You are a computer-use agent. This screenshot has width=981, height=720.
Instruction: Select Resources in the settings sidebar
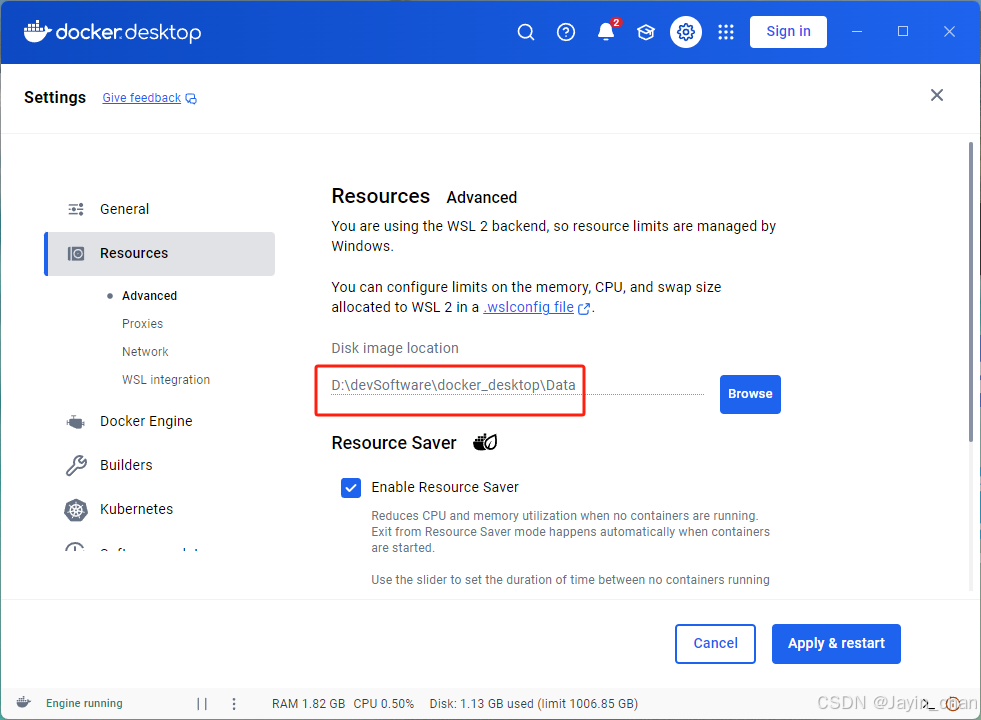tap(160, 253)
